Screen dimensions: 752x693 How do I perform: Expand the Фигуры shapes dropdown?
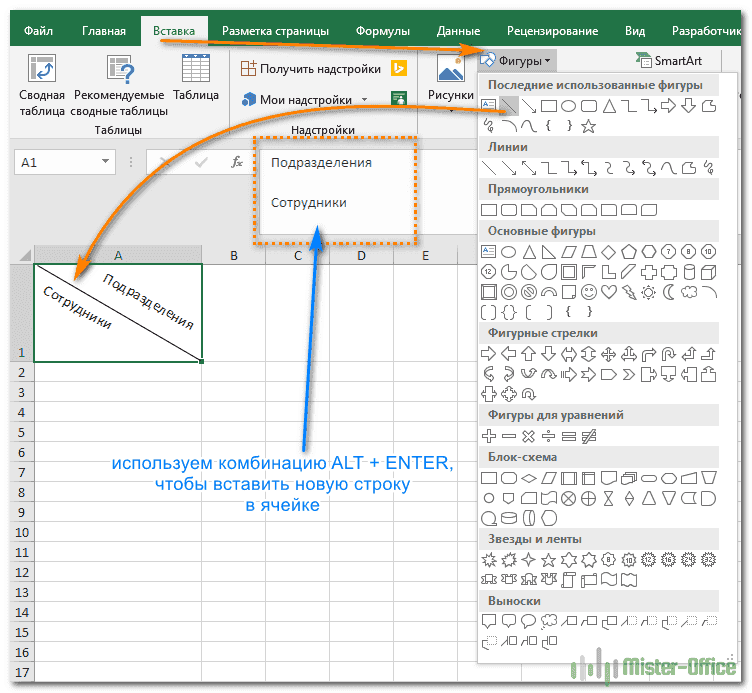pos(517,62)
